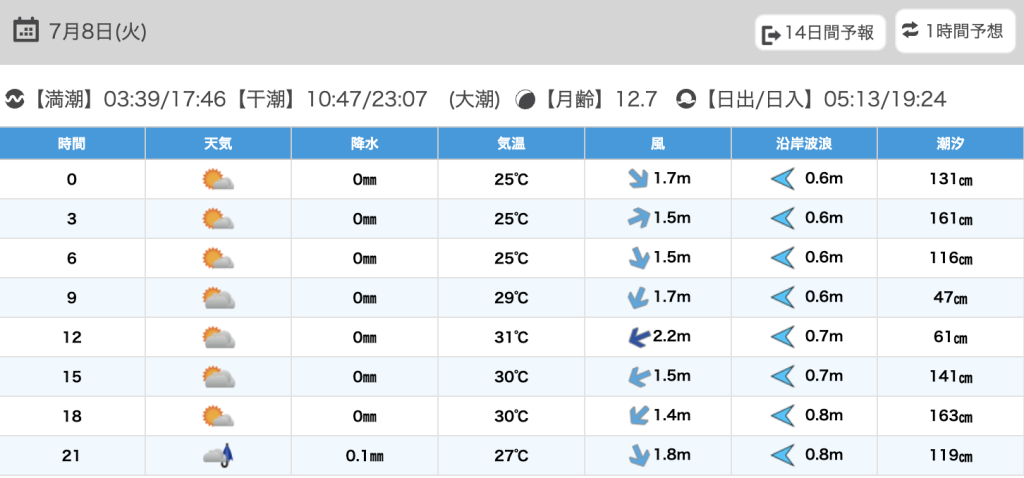
Task: Click the sunrise icon beside 日出/日入
Action: point(686,99)
